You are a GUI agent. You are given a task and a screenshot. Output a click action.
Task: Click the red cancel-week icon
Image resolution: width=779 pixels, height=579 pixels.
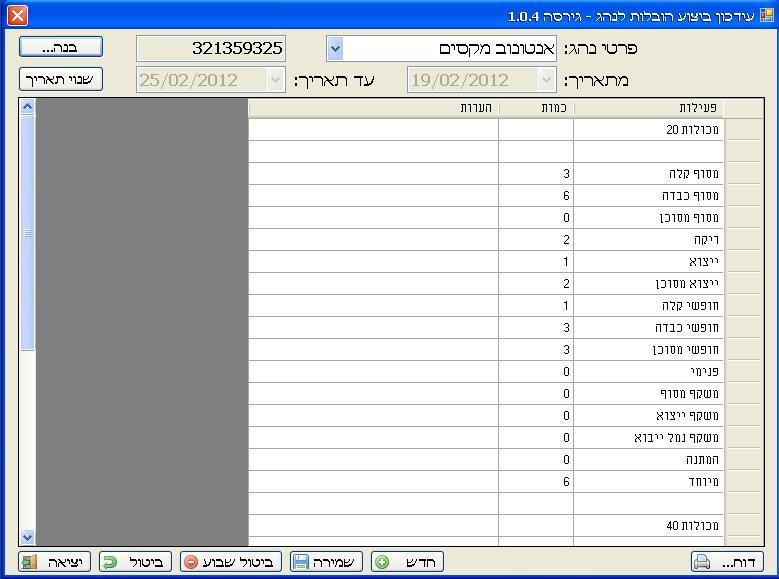pos(191,562)
